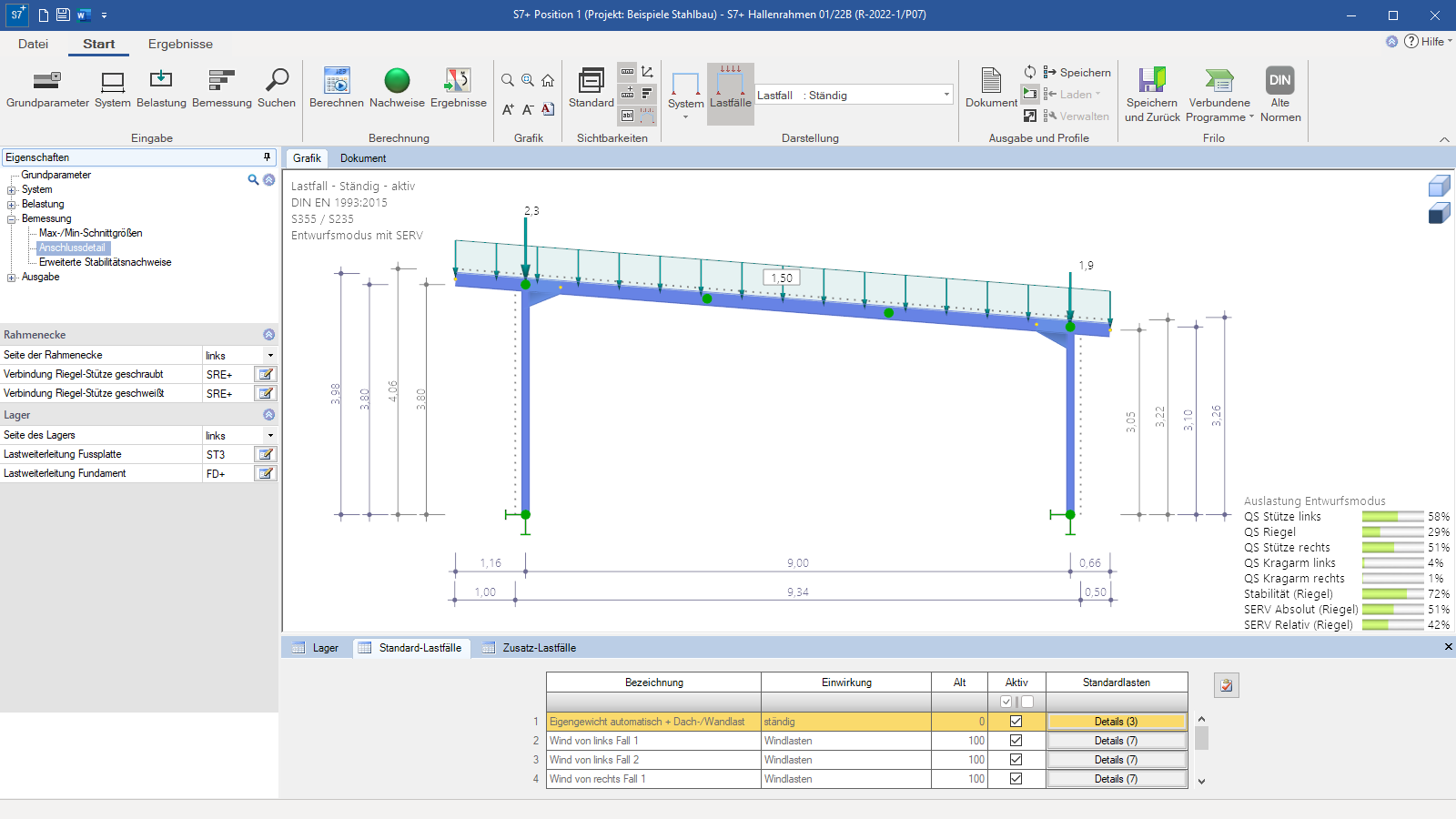
Task: Increase graphic font size A+
Action: tap(508, 109)
